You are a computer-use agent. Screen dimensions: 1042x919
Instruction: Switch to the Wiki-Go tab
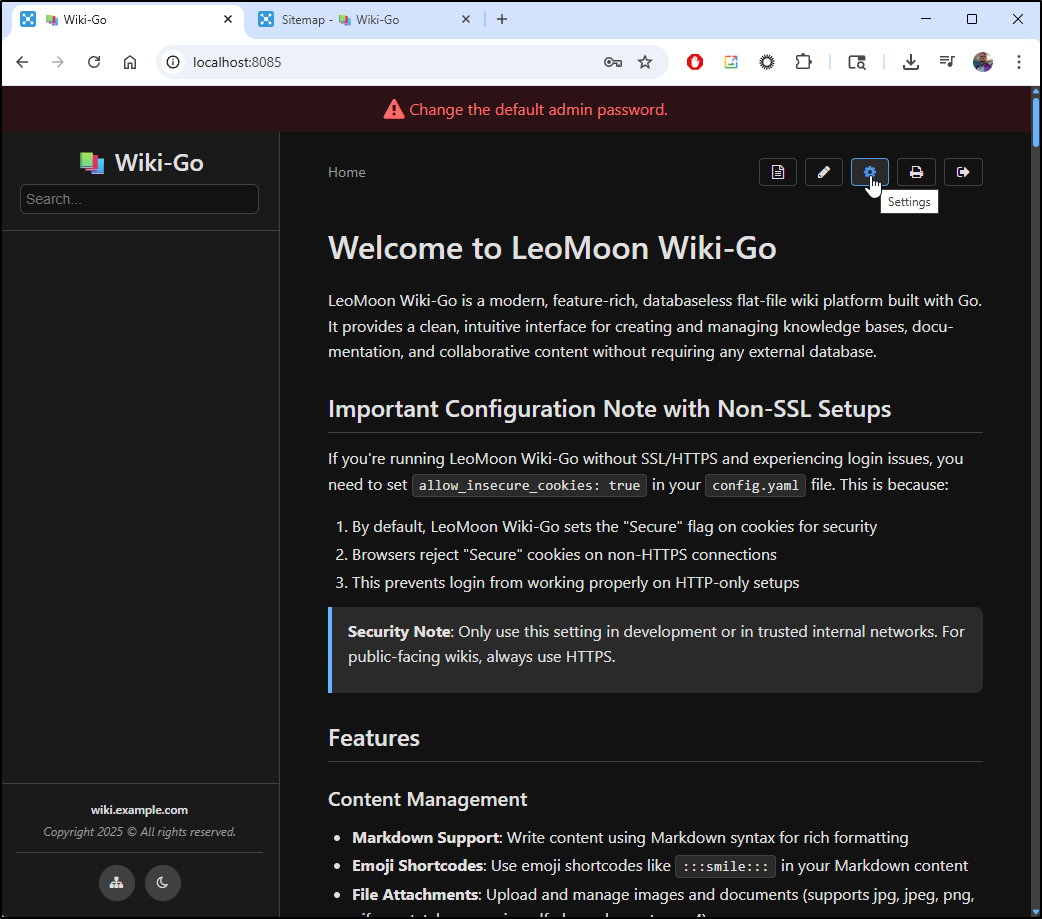click(126, 20)
